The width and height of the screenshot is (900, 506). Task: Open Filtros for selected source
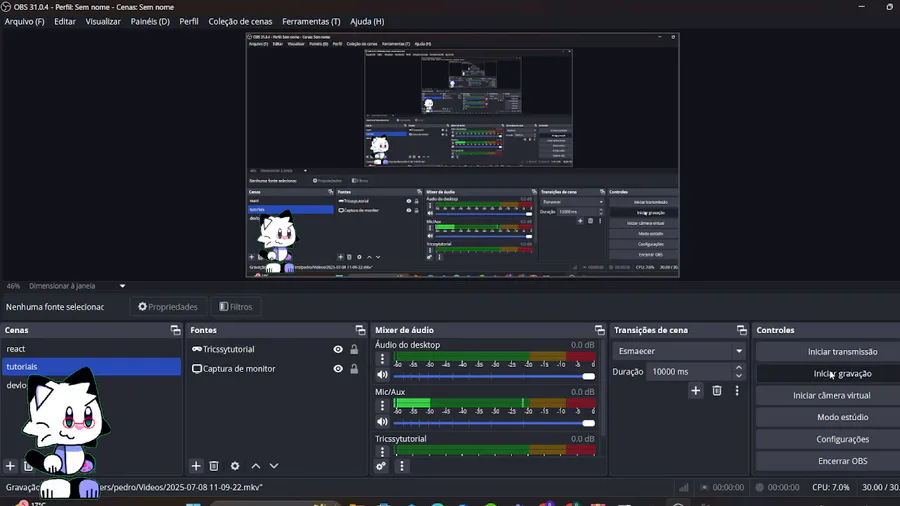click(x=236, y=307)
